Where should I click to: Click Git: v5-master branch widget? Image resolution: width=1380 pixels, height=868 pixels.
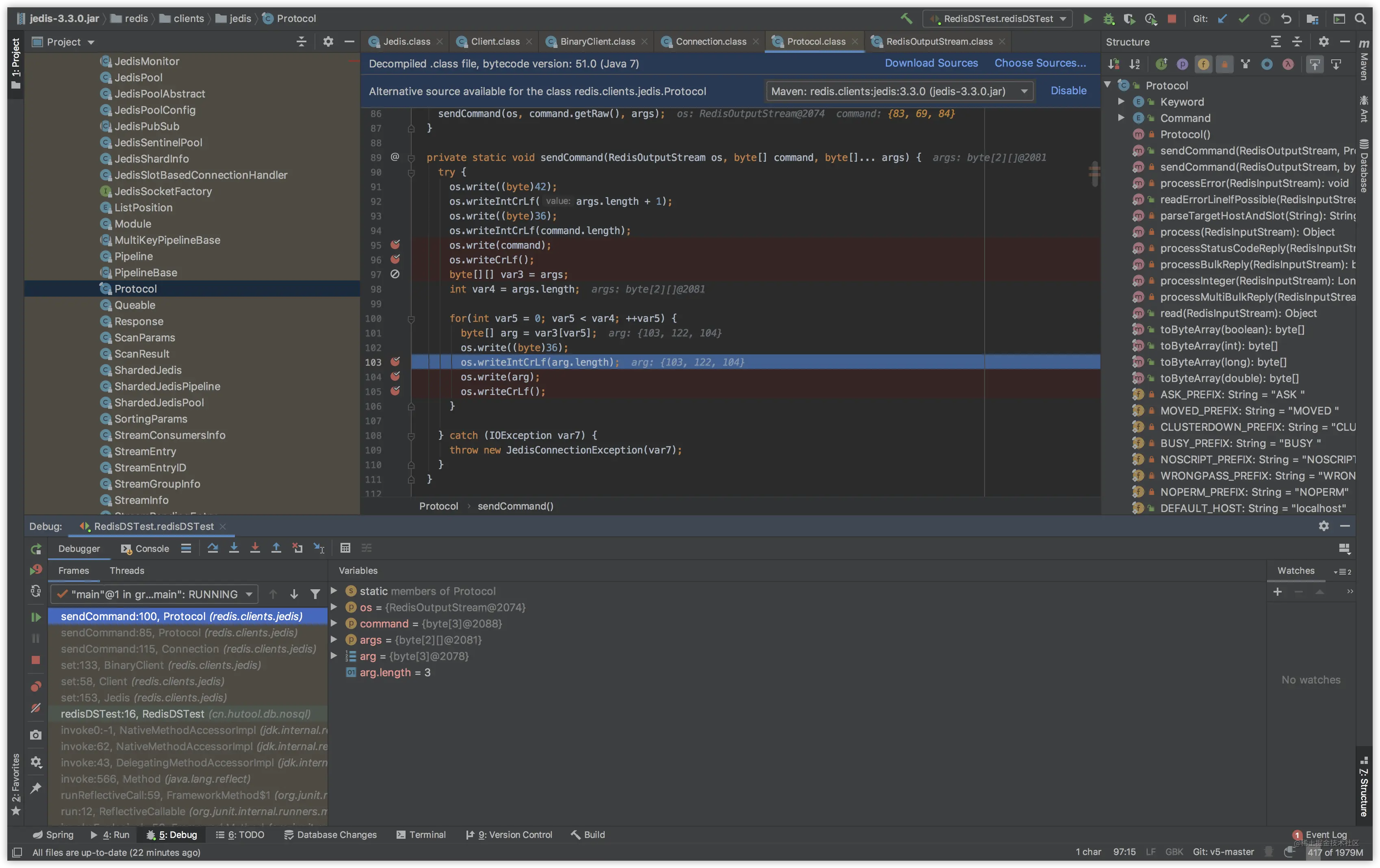tap(1224, 852)
